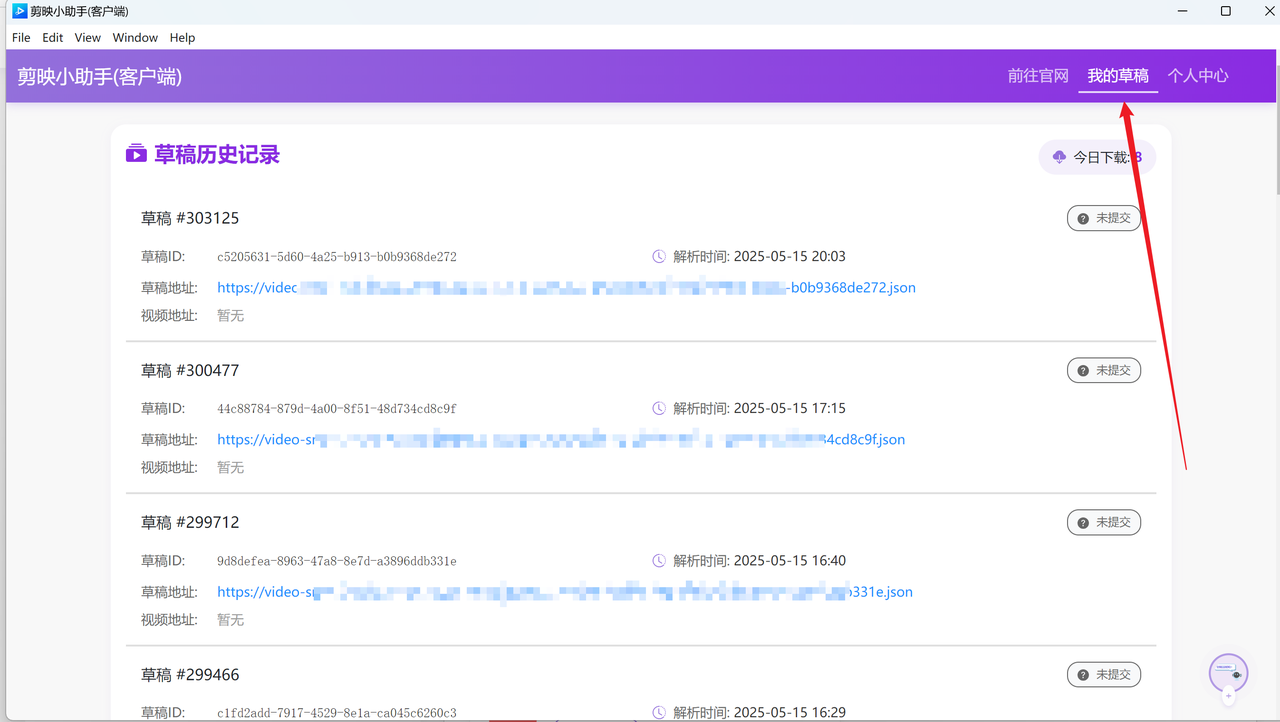Click the 今日下载 counter badge
This screenshot has width=1280, height=722.
(1097, 157)
